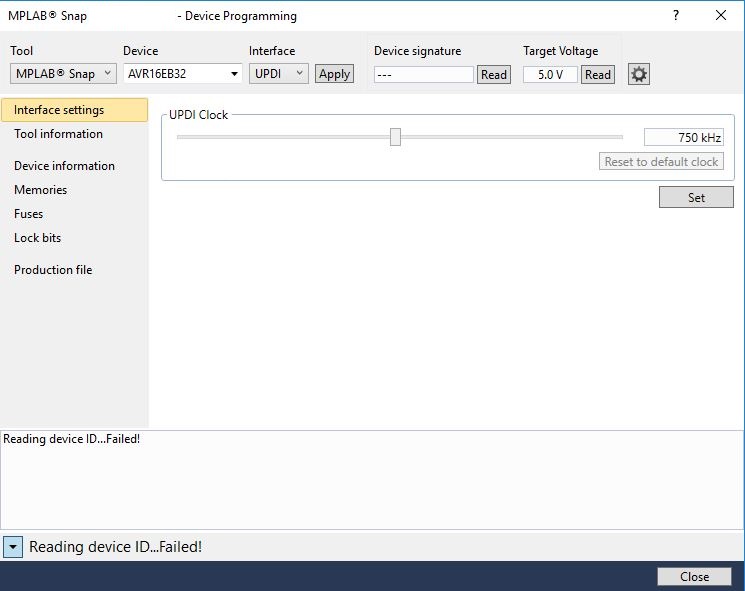Screen dimensions: 745x591
Task: Open the Interface dropdown showing UPDI
Action: (x=278, y=74)
